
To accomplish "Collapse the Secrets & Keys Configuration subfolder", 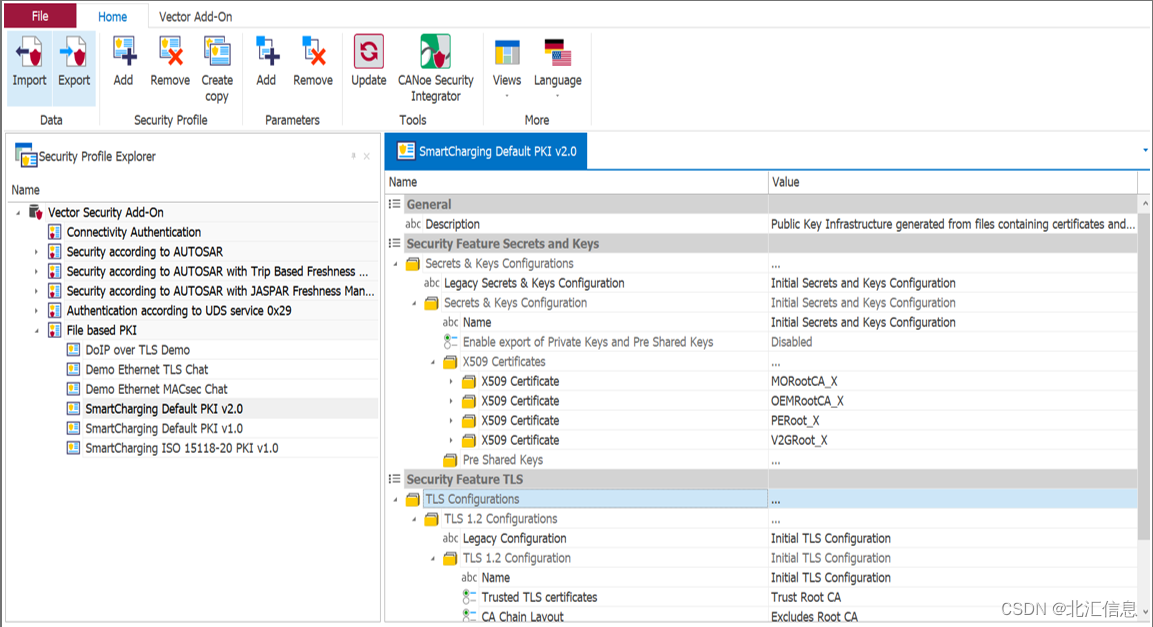I will pos(414,303).
